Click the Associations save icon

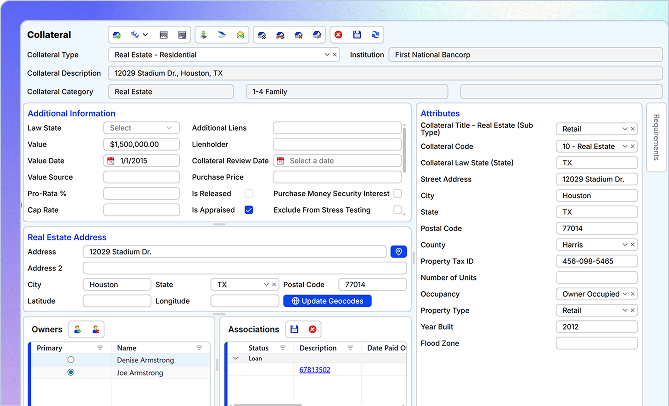tap(294, 329)
